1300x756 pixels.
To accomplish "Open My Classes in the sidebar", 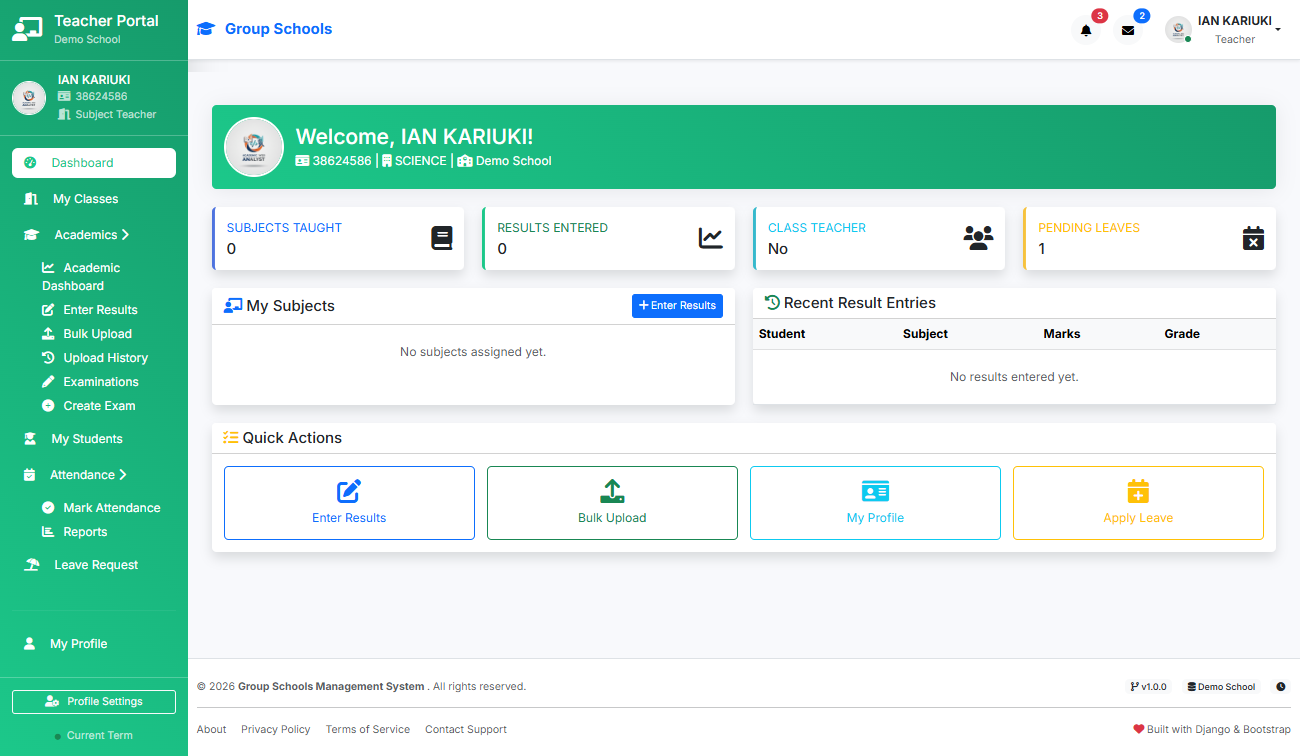I will click(x=94, y=199).
